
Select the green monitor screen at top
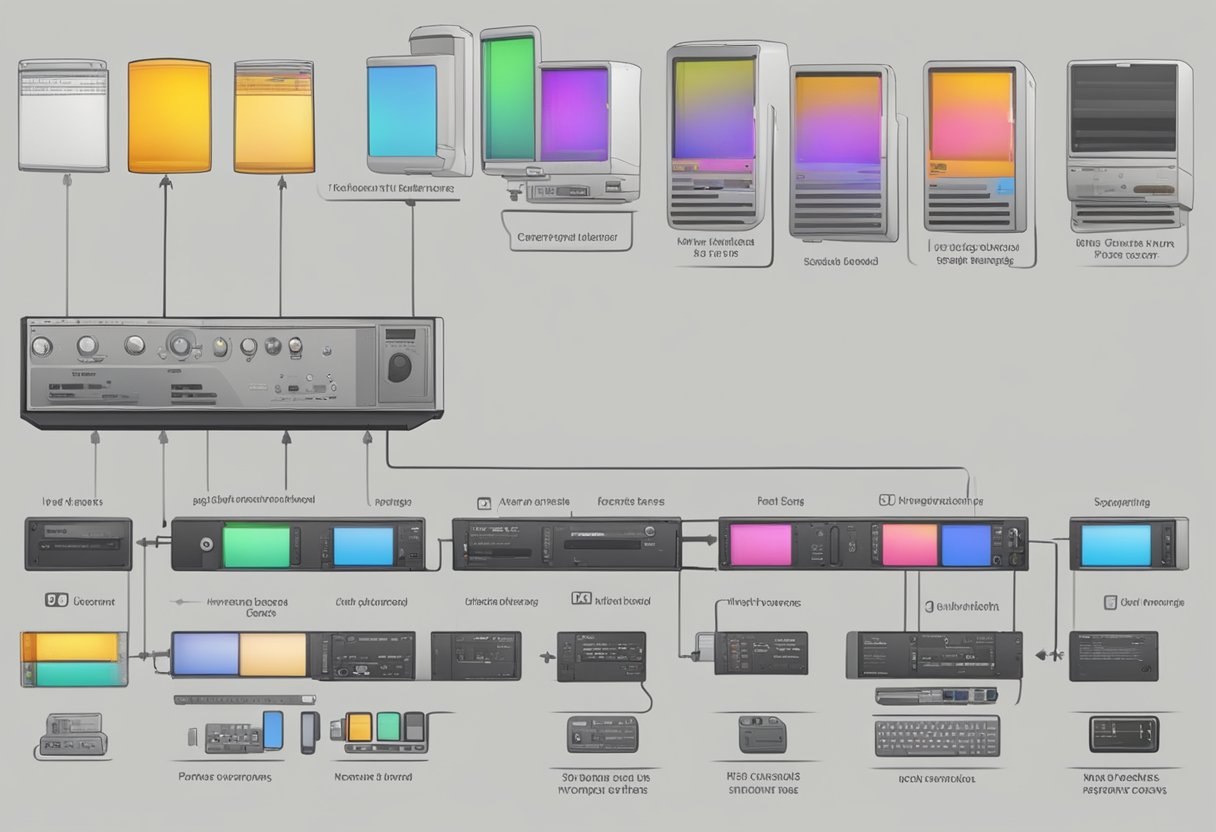pyautogui.click(x=508, y=98)
